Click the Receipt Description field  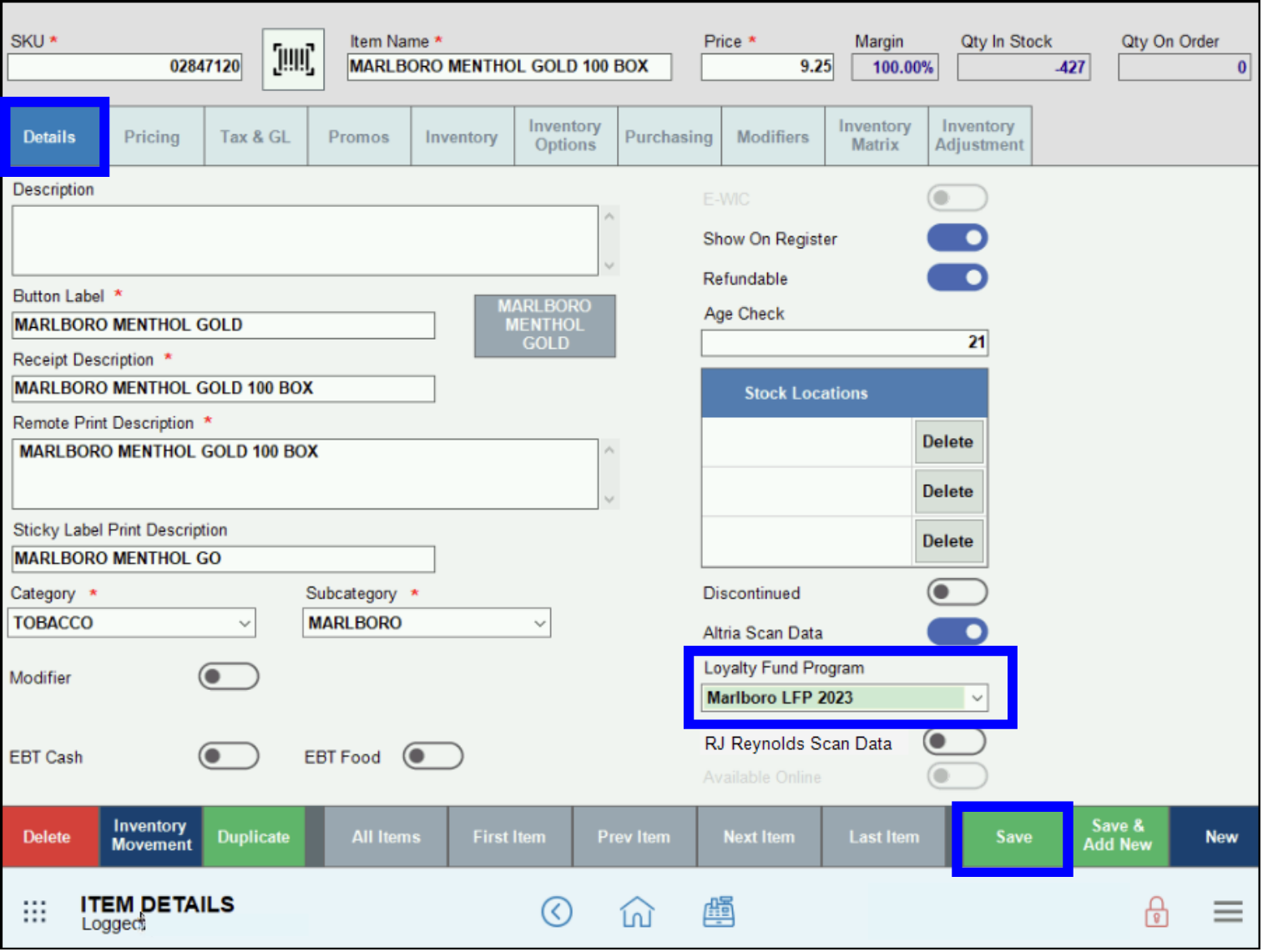click(x=223, y=389)
